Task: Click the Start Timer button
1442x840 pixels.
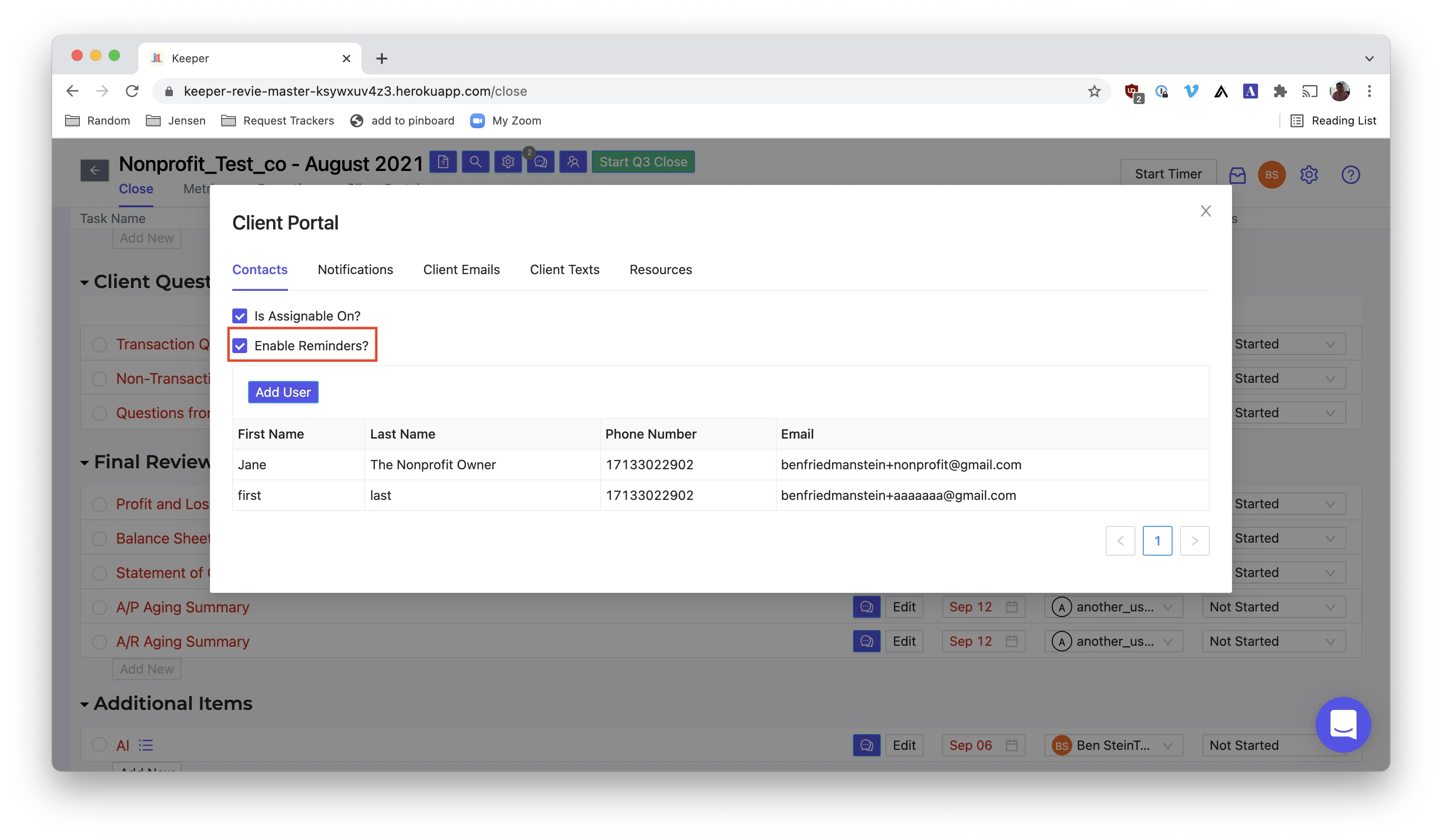Action: point(1168,174)
